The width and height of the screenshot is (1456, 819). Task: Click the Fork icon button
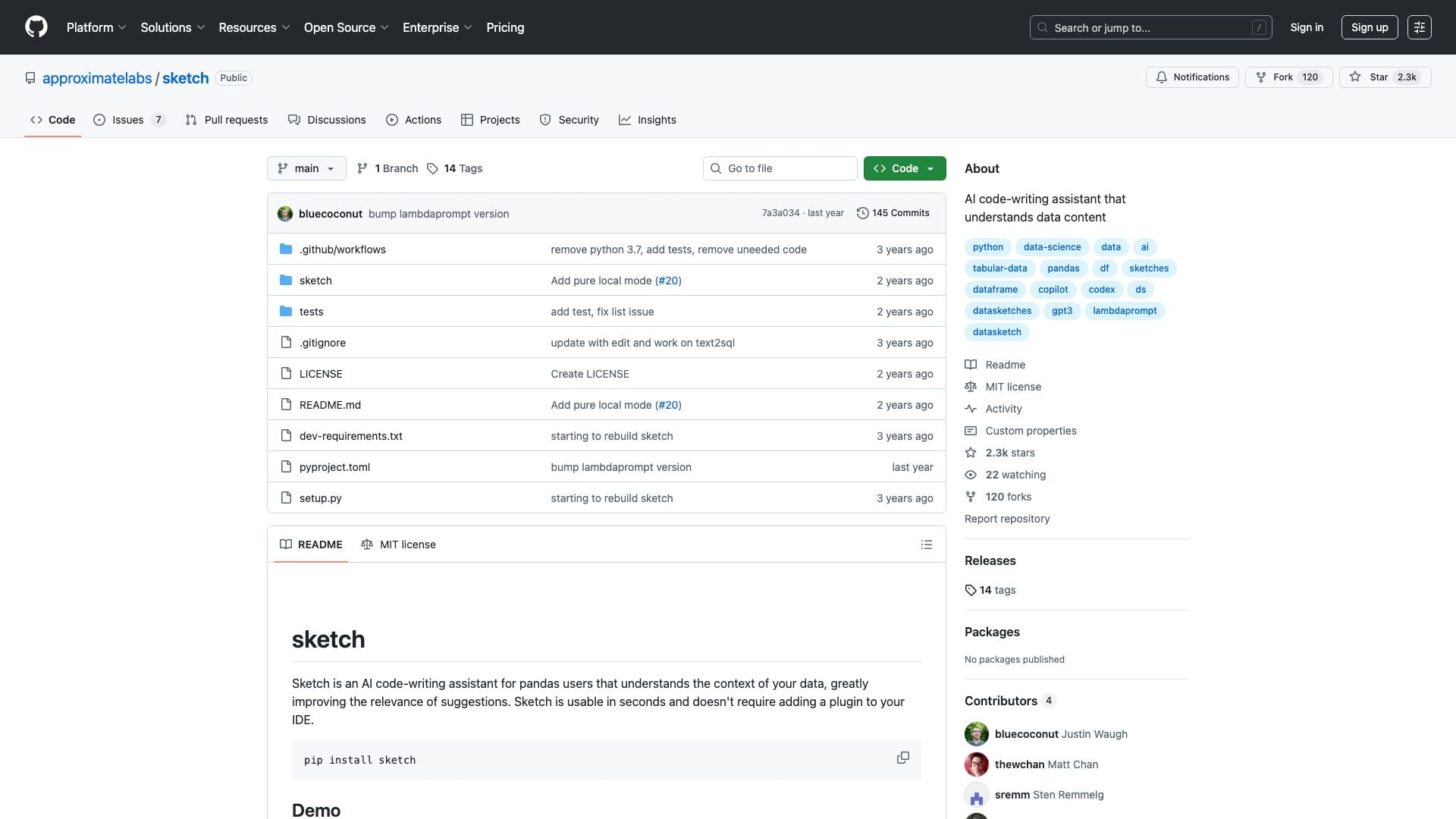(x=1262, y=77)
